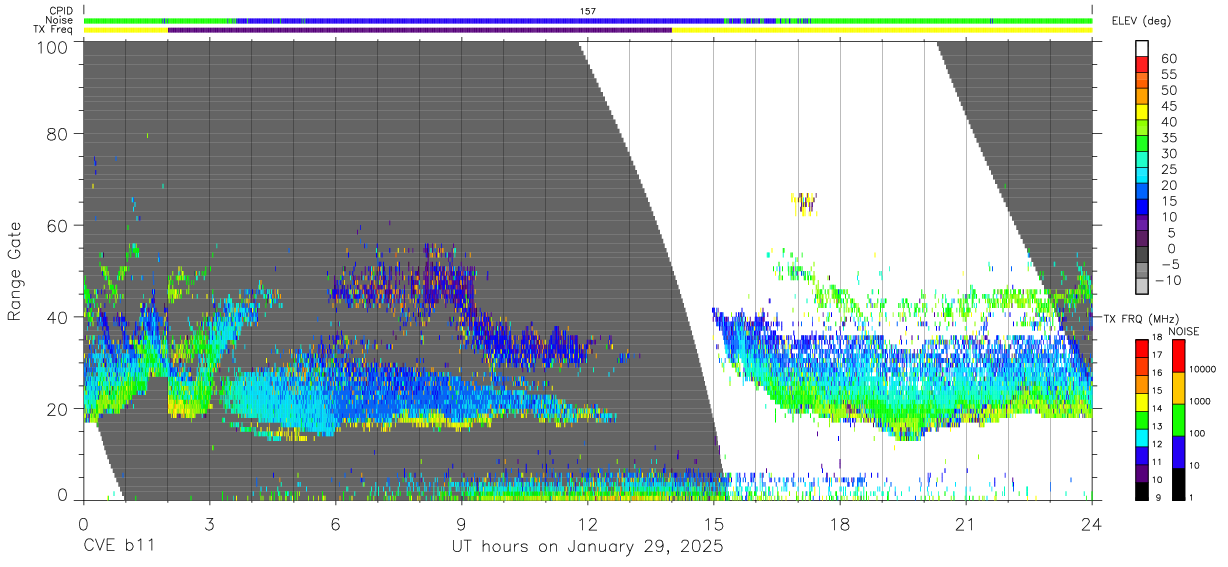Pick the yellow ELEV segment between 40 and 45
Viewport: 1228px width, 567px height.
click(x=1143, y=114)
